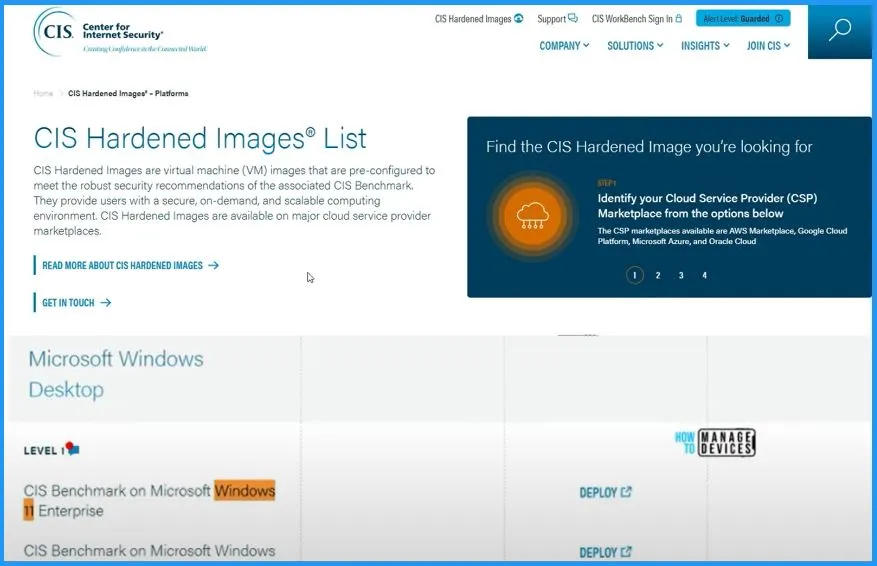Screen dimensions: 877x566
Task: Click Deploy for Windows 11 Enterprise benchmark
Action: 605,492
